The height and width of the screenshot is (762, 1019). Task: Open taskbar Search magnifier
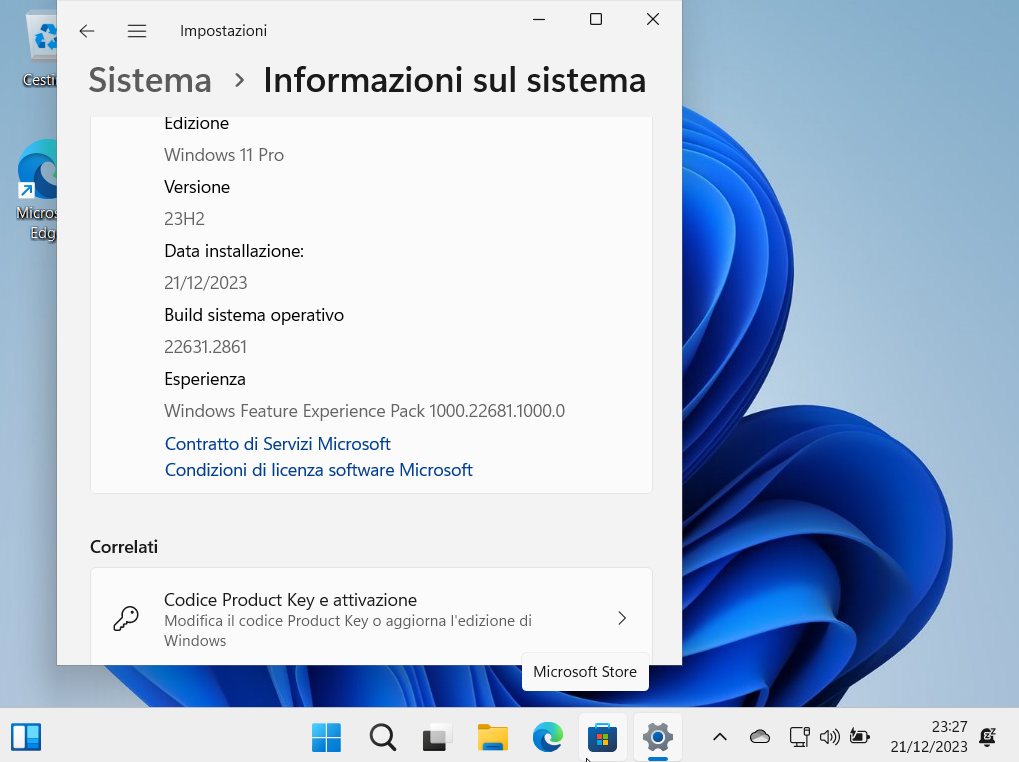tap(382, 737)
